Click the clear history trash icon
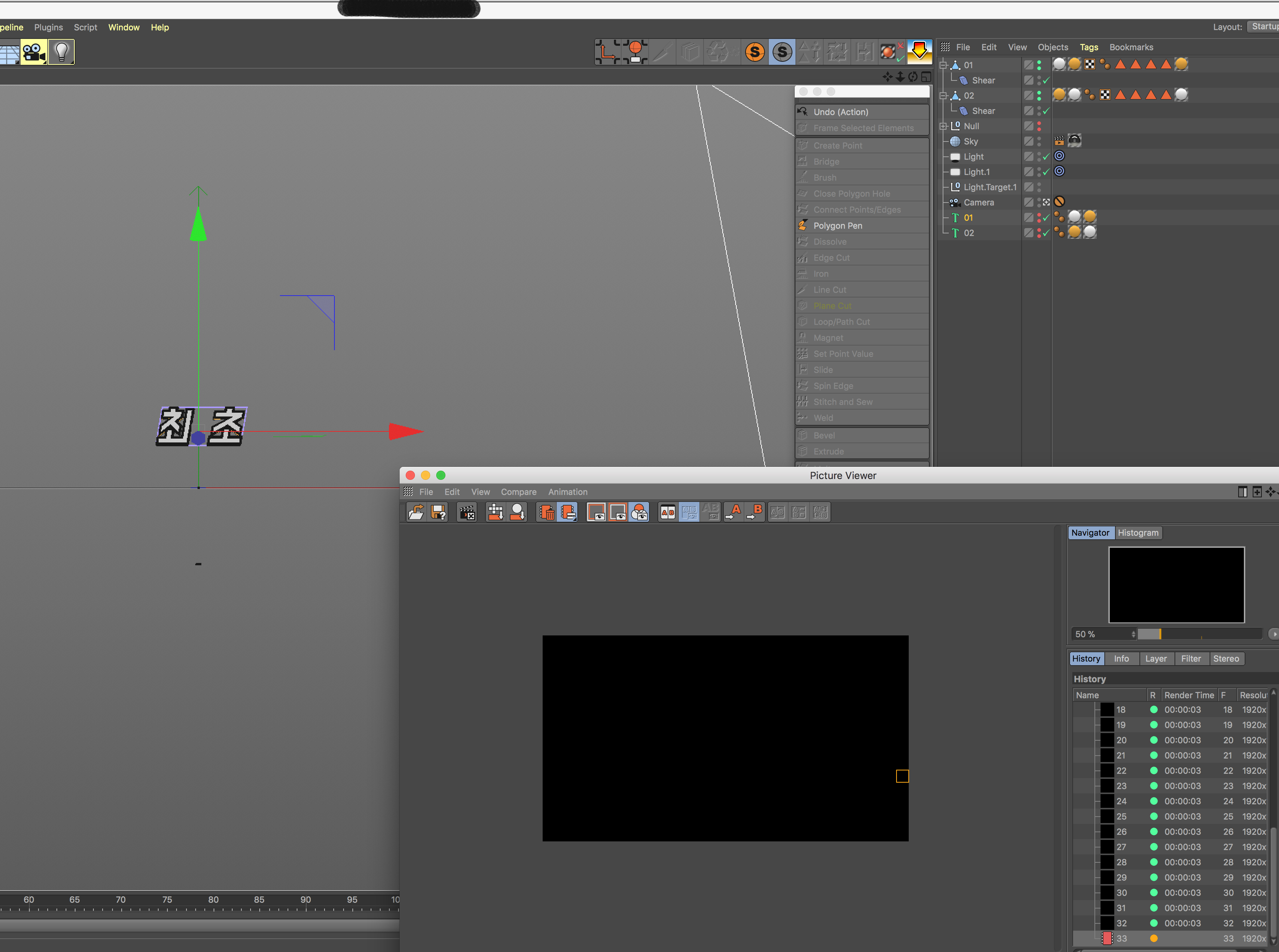Viewport: 1279px width, 952px height. coord(546,512)
